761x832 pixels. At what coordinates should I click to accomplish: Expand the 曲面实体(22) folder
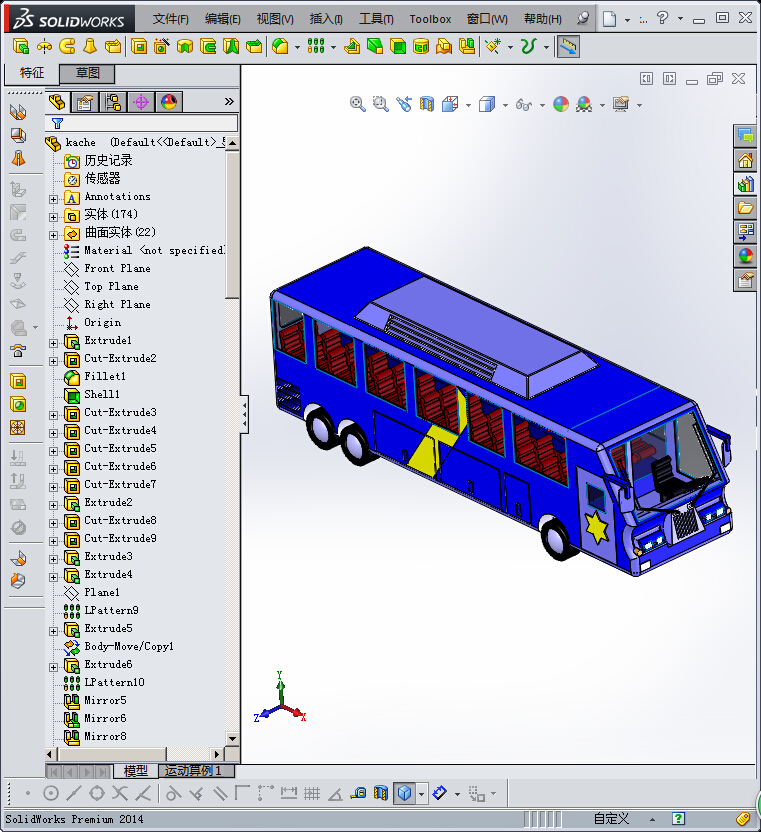coord(53,235)
